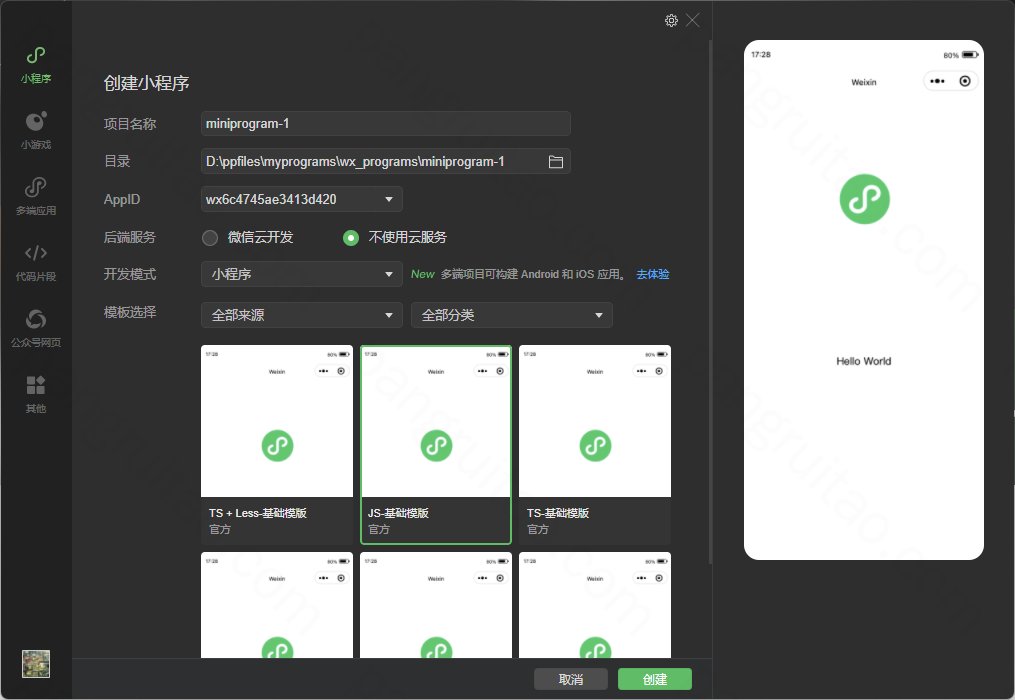
Task: Open the 开发模式 dropdown
Action: 302,274
